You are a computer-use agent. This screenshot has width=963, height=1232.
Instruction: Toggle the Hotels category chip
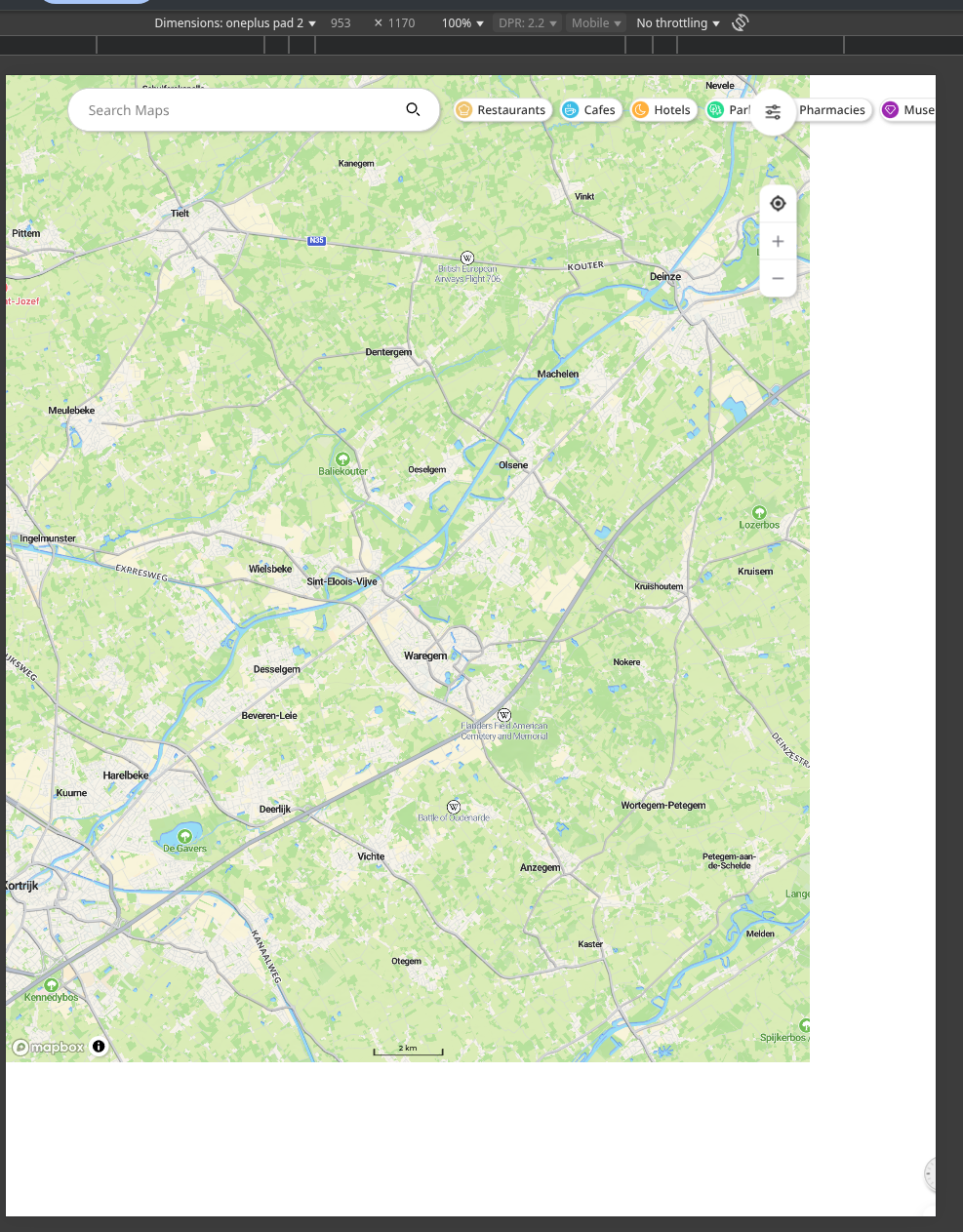(x=662, y=110)
